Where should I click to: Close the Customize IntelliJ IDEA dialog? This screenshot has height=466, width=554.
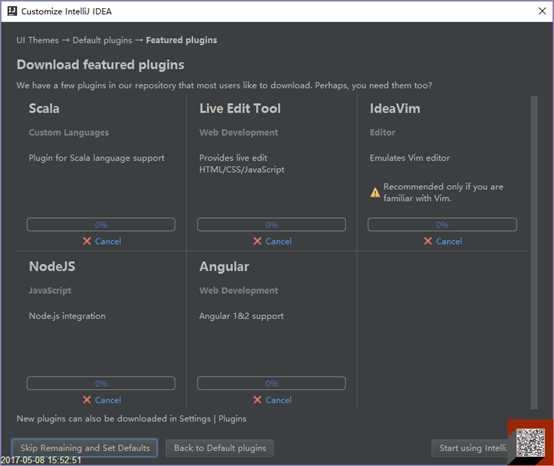tap(542, 11)
